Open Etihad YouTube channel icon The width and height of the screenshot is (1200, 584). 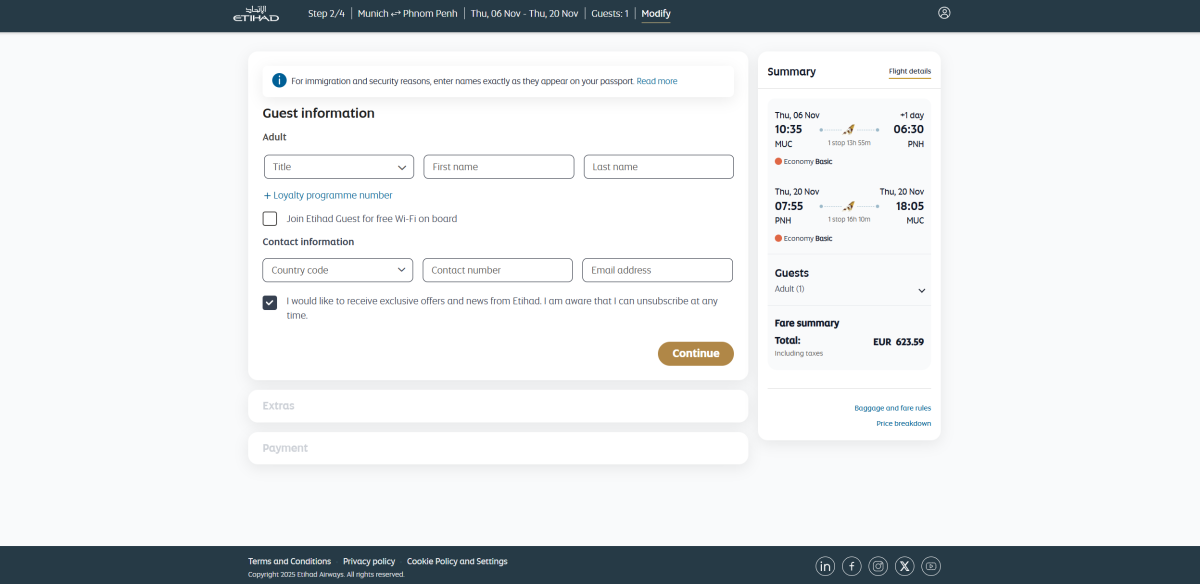[x=931, y=566]
